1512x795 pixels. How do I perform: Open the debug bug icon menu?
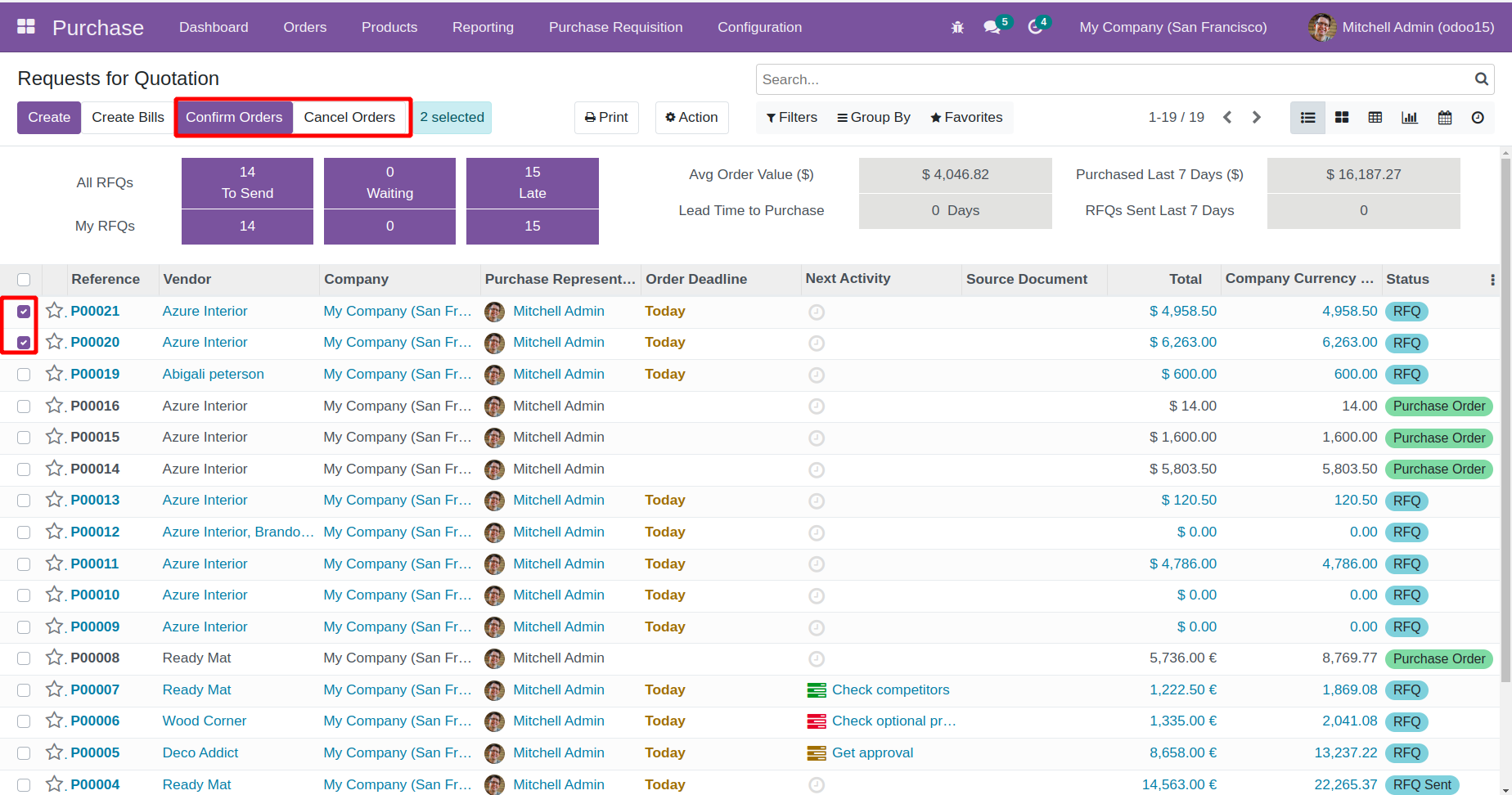click(957, 28)
